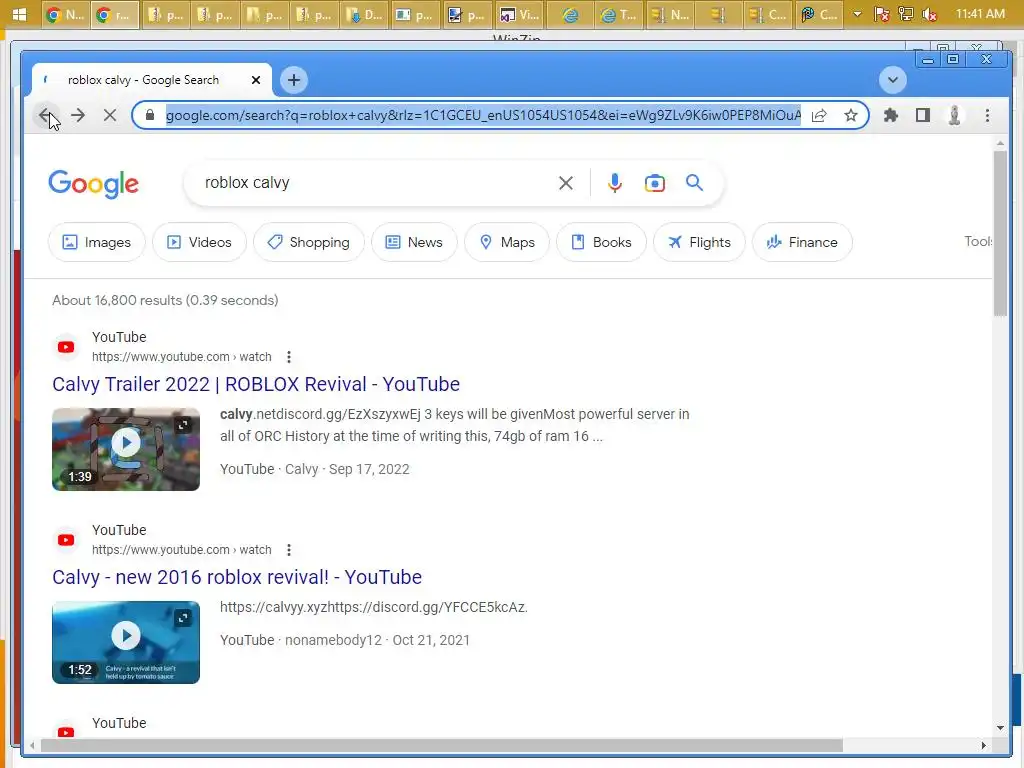
Task: Start voice search with the microphone icon
Action: [x=615, y=183]
